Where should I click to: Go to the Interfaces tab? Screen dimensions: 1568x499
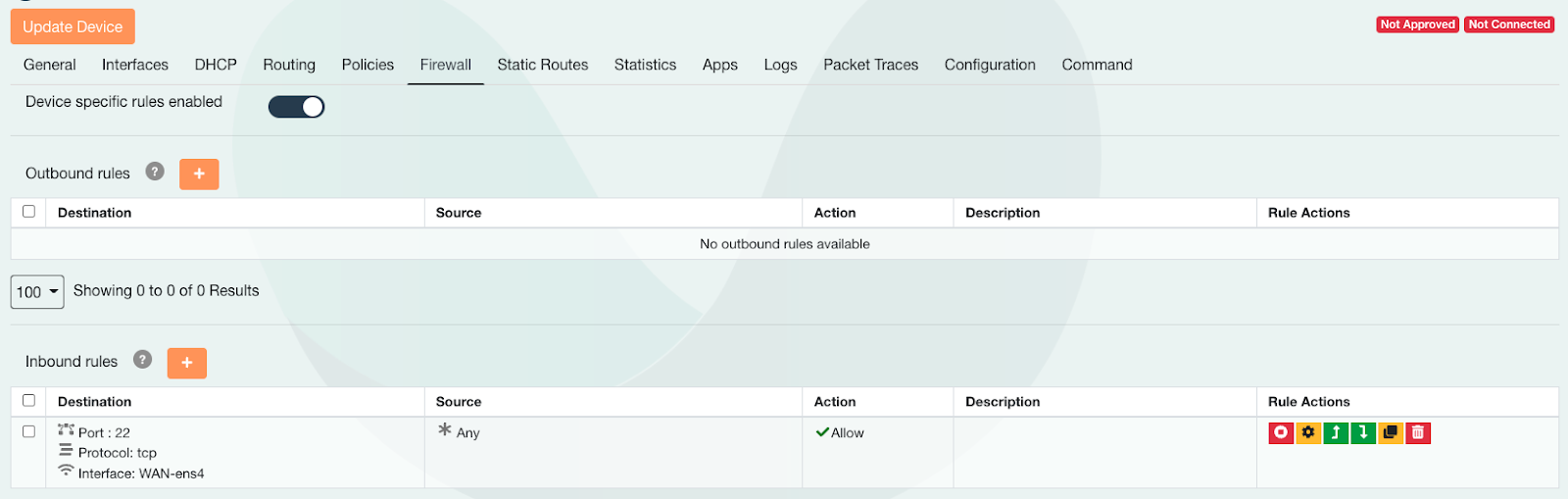[135, 65]
